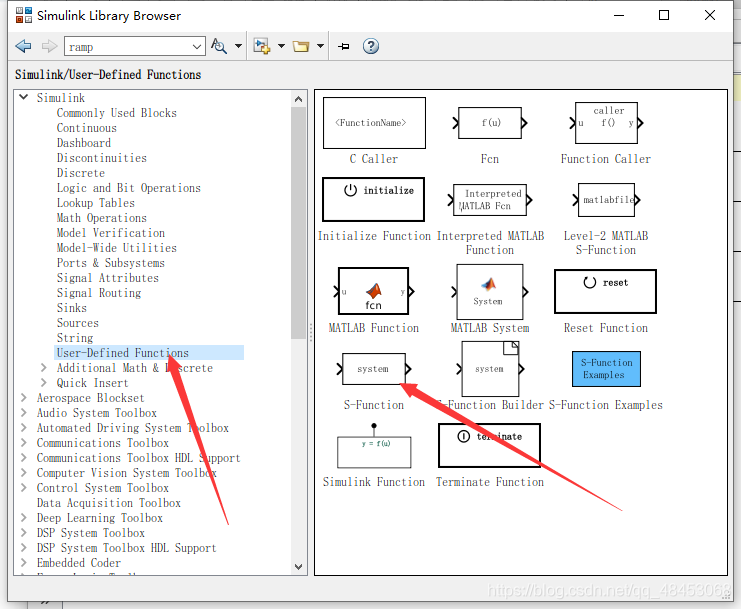Click the back navigation arrow
Image resolution: width=741 pixels, height=609 pixels.
point(23,46)
